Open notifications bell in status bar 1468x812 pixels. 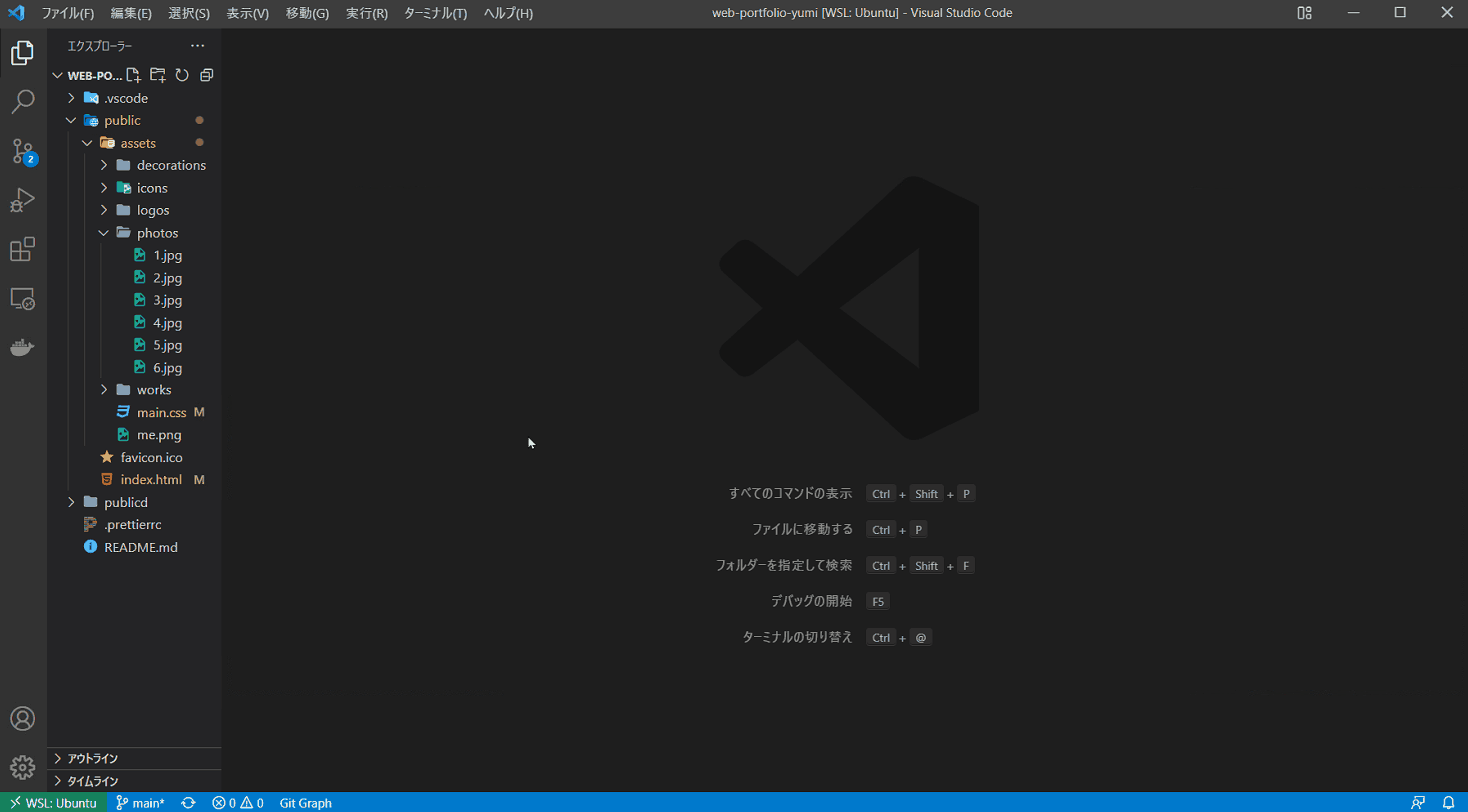pos(1448,803)
